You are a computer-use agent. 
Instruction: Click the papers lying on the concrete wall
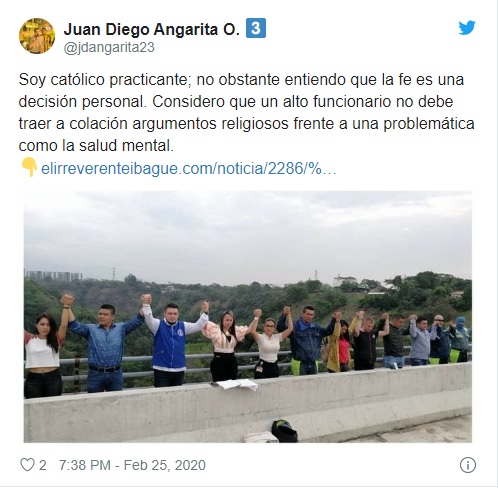(x=235, y=384)
